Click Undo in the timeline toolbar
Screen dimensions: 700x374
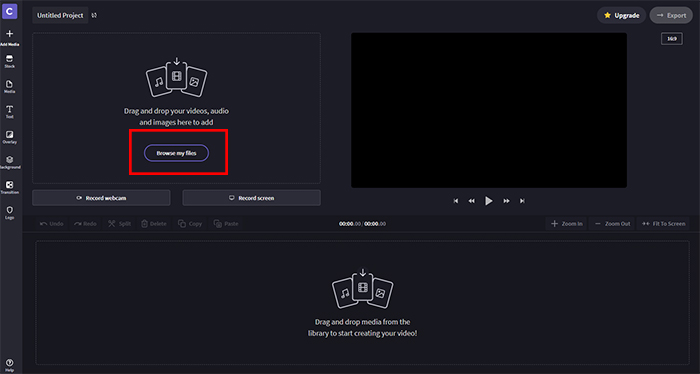pyautogui.click(x=51, y=224)
